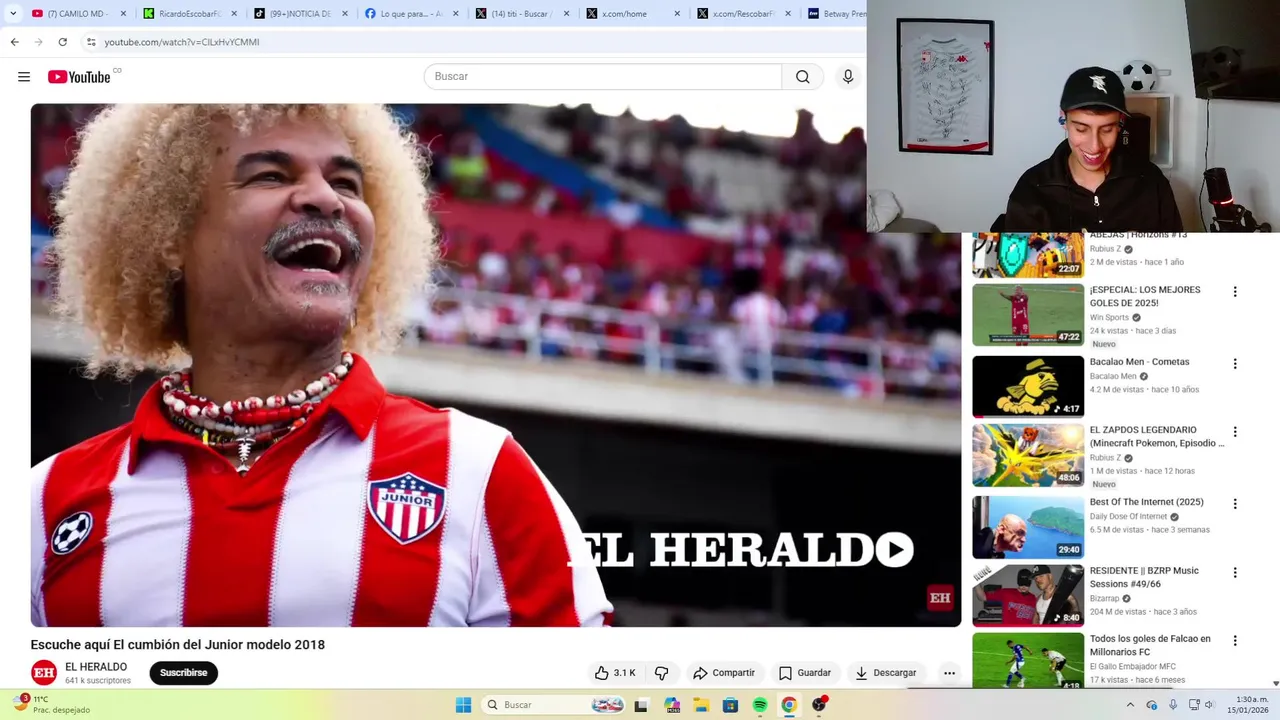Image resolution: width=1280 pixels, height=720 pixels.
Task: Open Spotify from the taskbar
Action: 760,705
